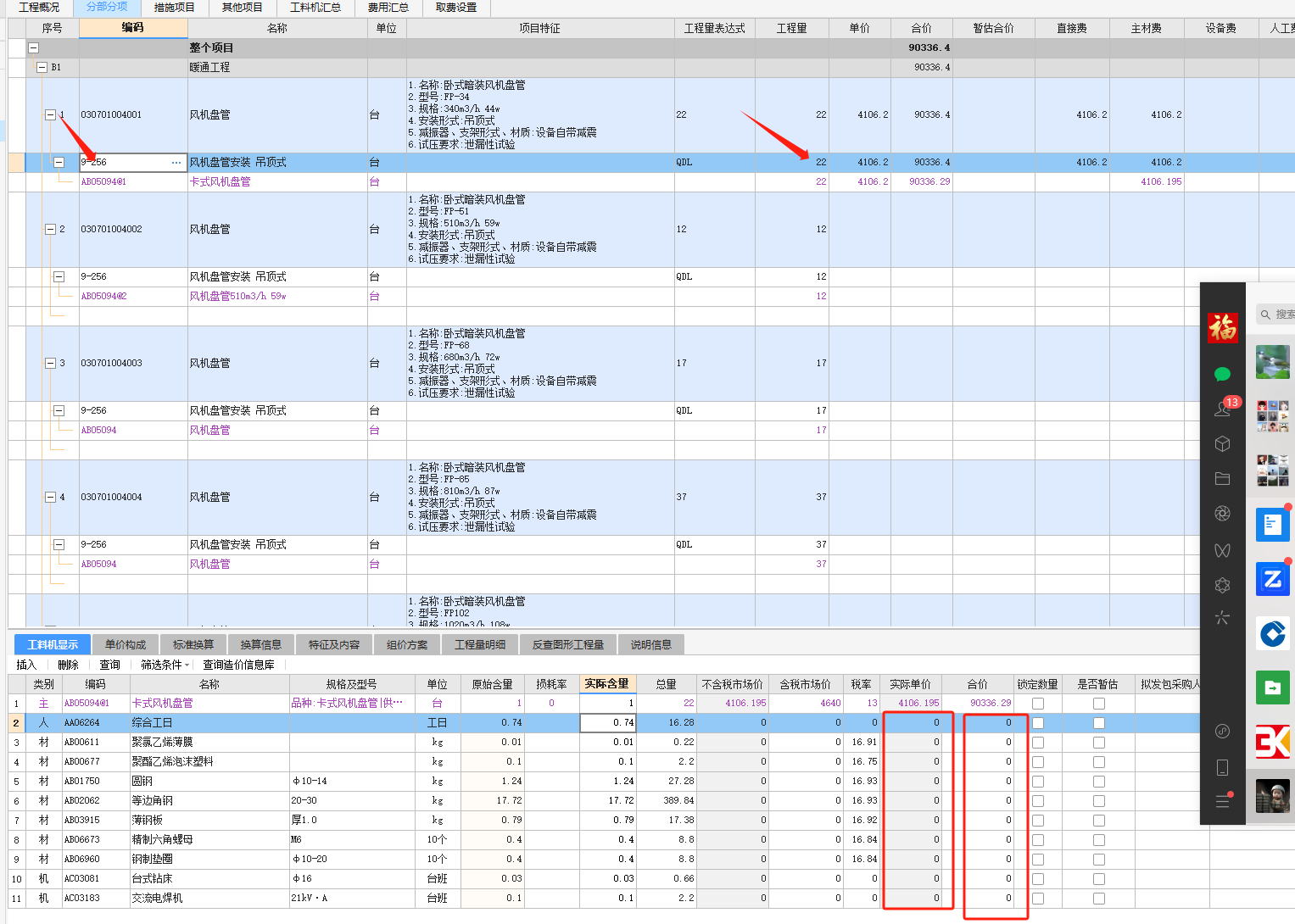Collapse the 9-256 sub-item under item 2
Screen dimensions: 1295x924
coord(59,276)
